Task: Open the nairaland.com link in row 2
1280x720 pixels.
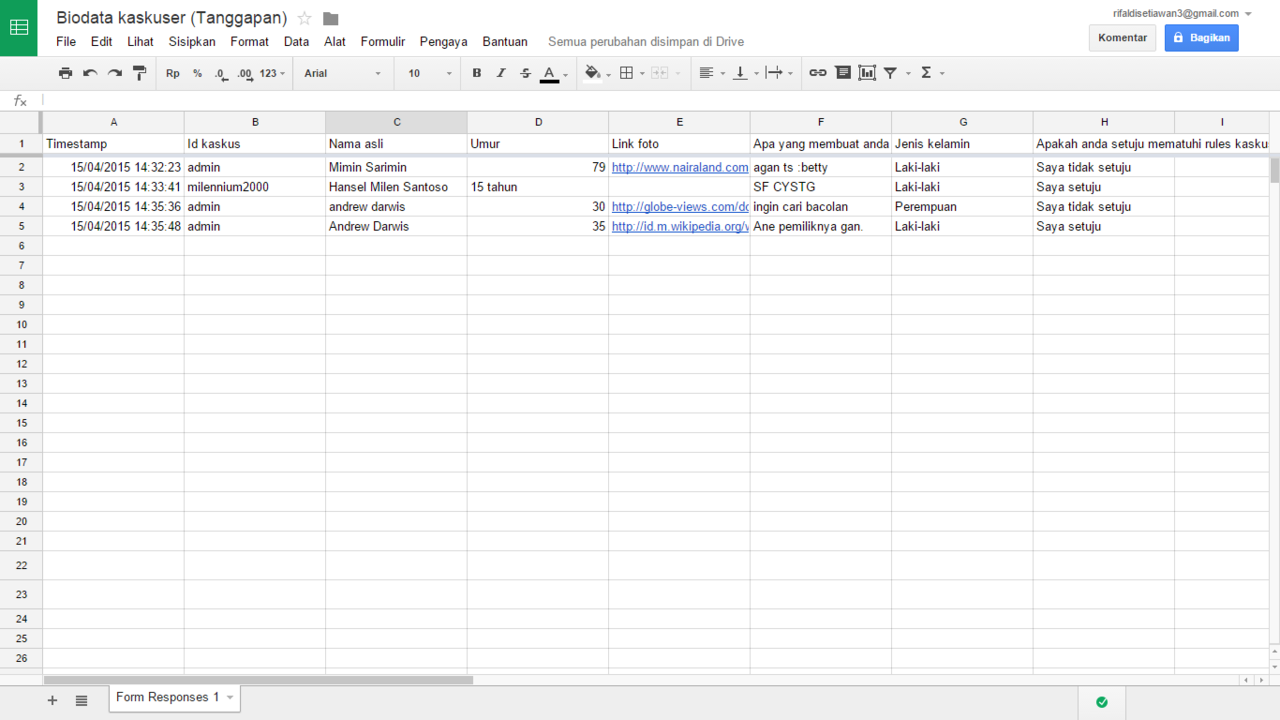Action: (679, 168)
